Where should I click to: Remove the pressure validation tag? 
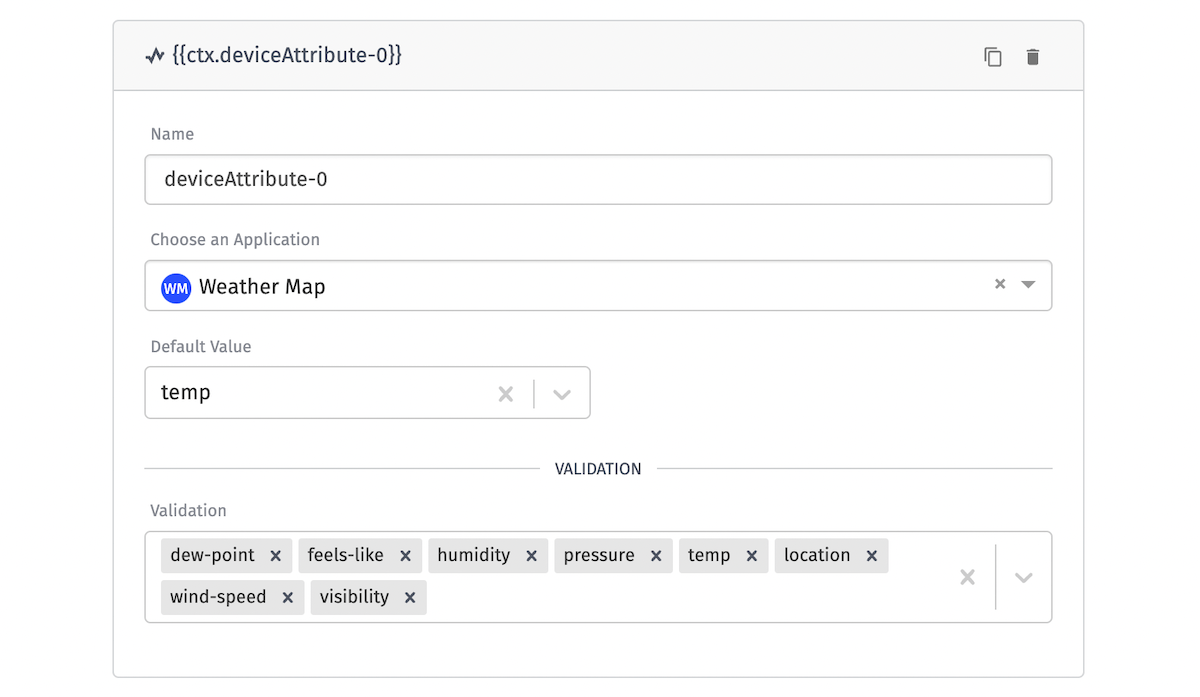click(656, 556)
